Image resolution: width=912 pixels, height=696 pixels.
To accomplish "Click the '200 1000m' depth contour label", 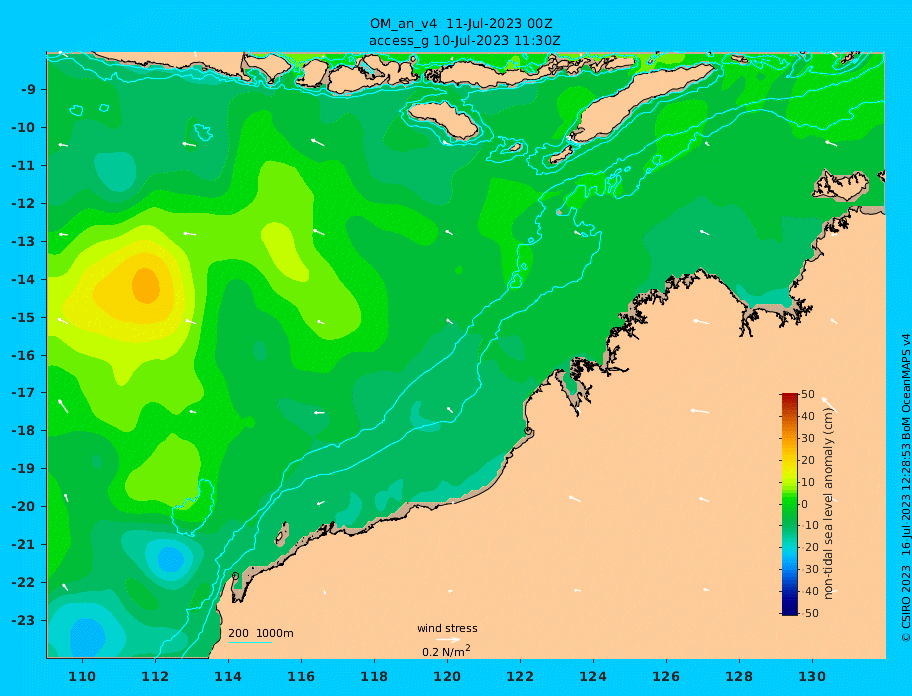I will 261,633.
